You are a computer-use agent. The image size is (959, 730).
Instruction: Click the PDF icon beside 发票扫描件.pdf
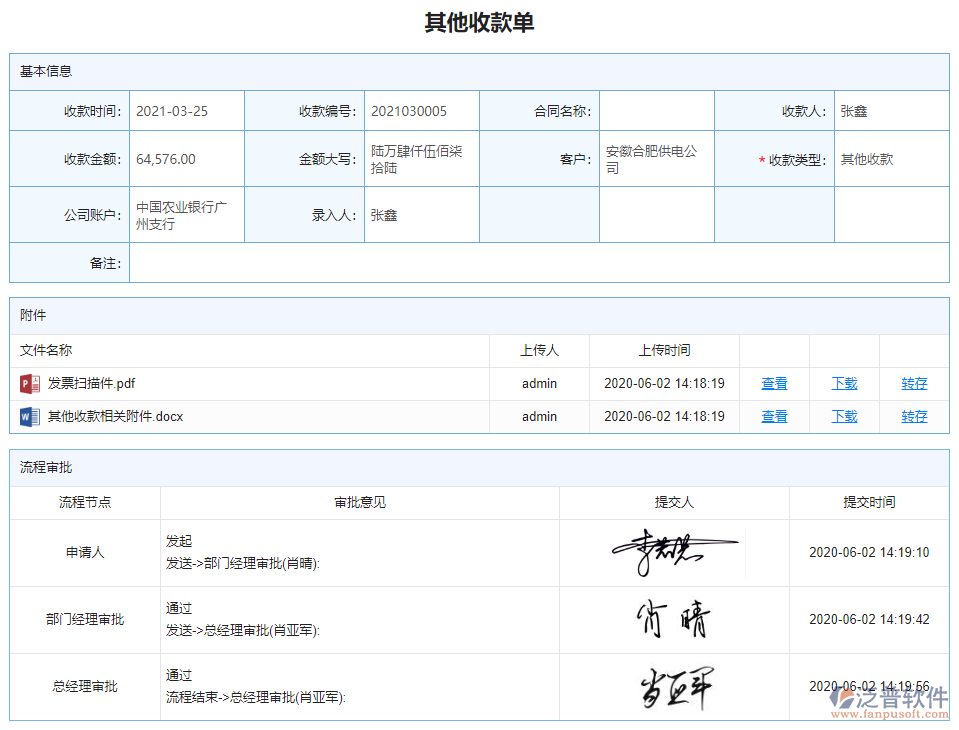[31, 383]
